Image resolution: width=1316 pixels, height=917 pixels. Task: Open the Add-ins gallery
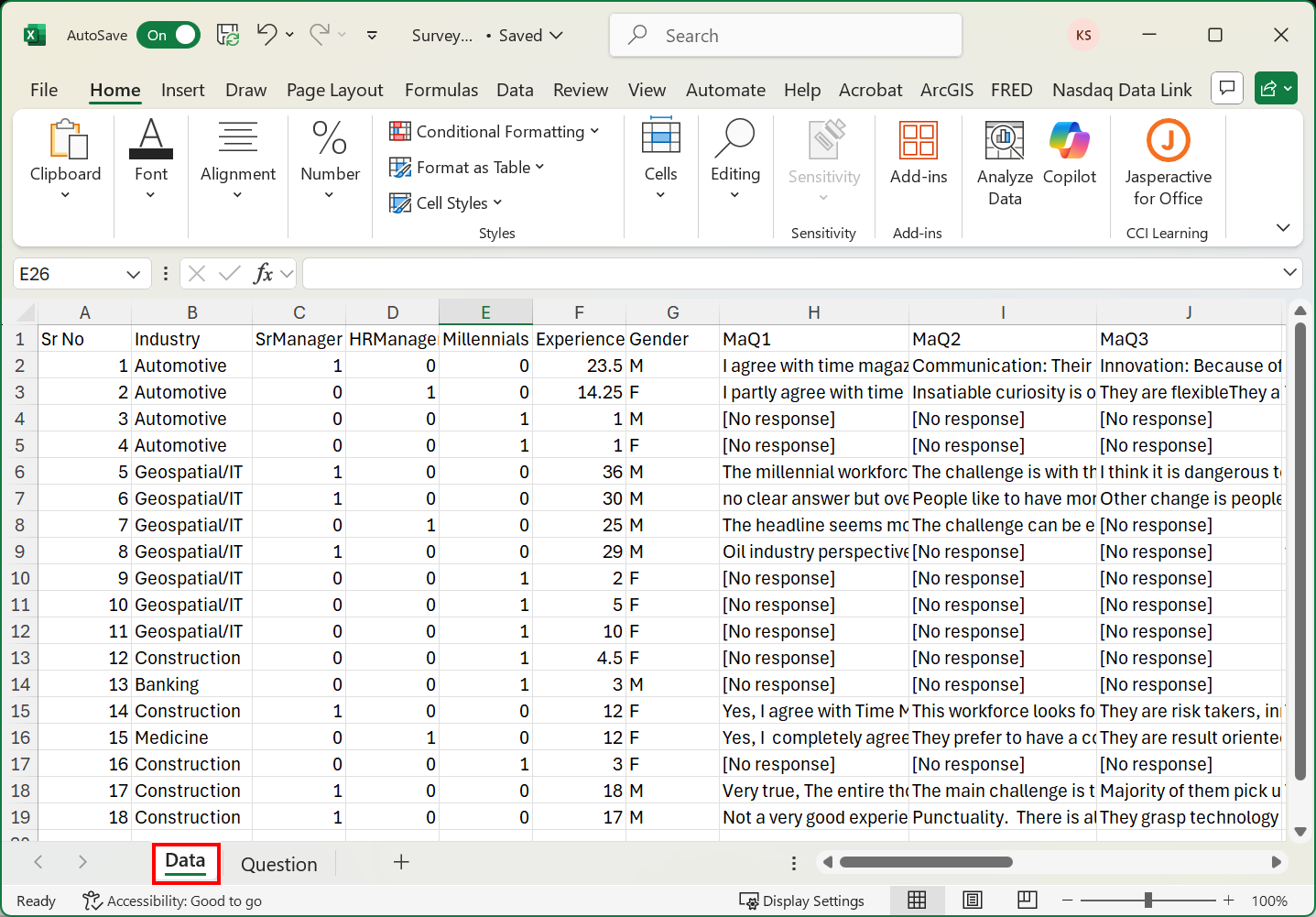[x=919, y=154]
